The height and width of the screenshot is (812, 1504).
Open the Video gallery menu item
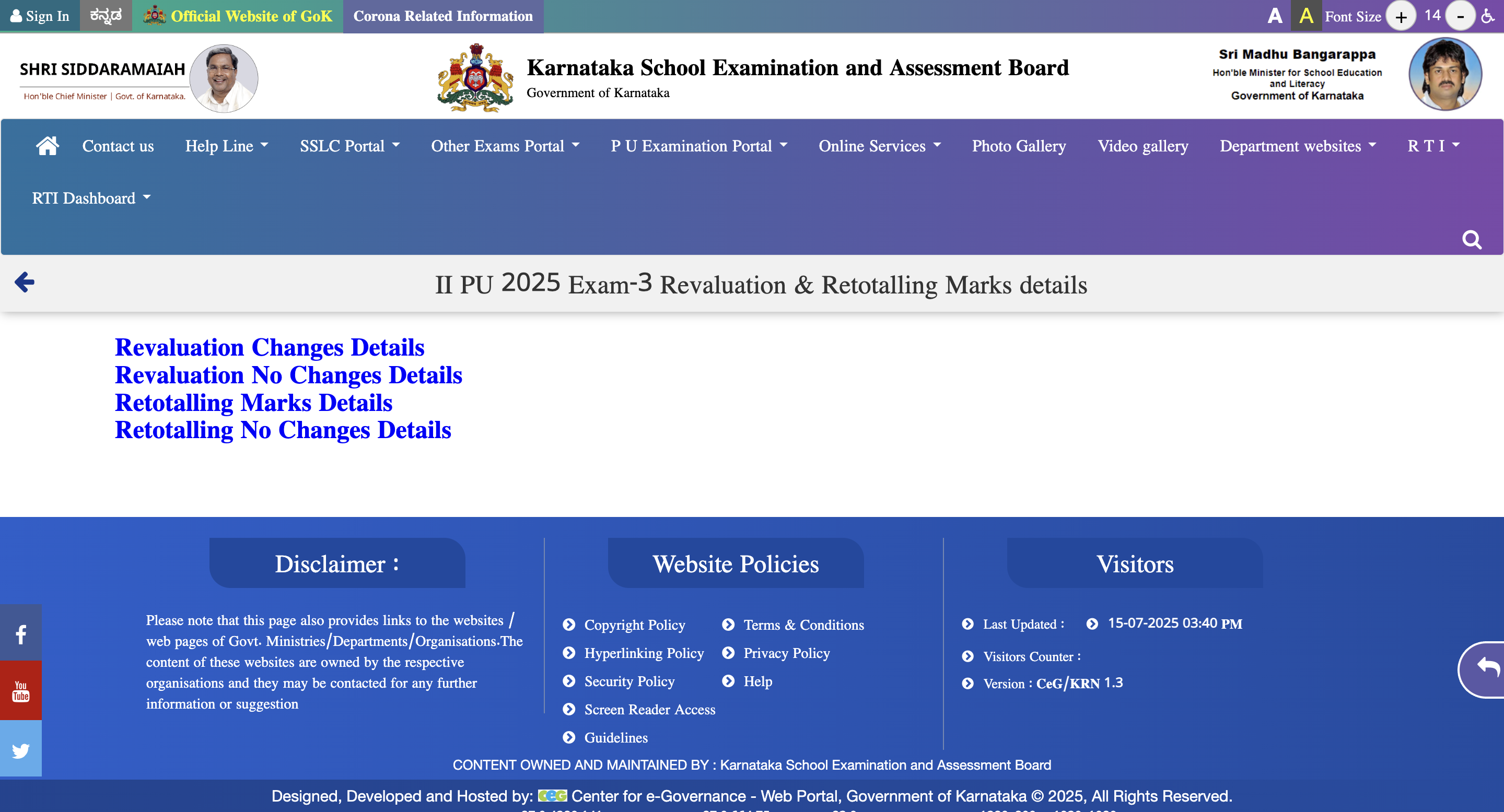tap(1142, 146)
